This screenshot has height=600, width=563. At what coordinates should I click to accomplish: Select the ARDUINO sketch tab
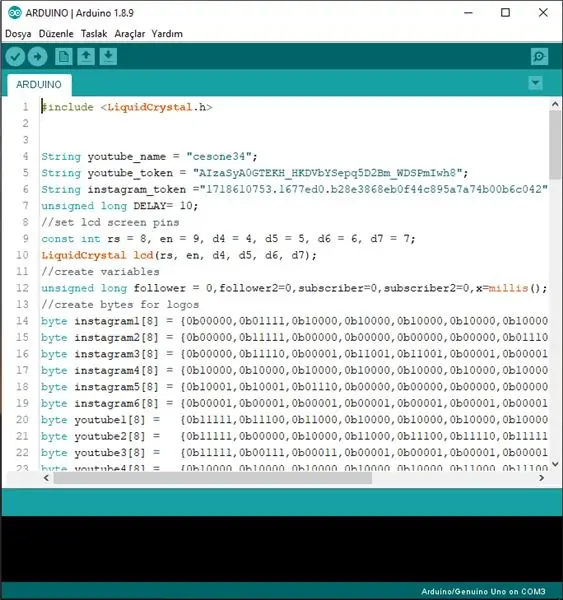[x=39, y=85]
